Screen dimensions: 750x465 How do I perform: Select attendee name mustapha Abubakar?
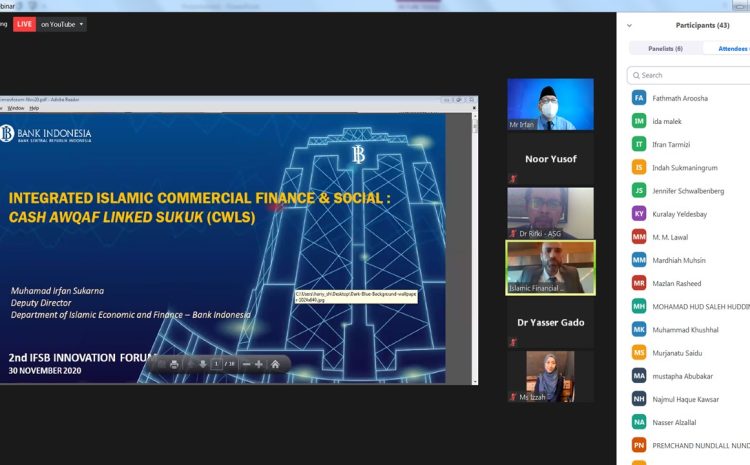point(683,376)
